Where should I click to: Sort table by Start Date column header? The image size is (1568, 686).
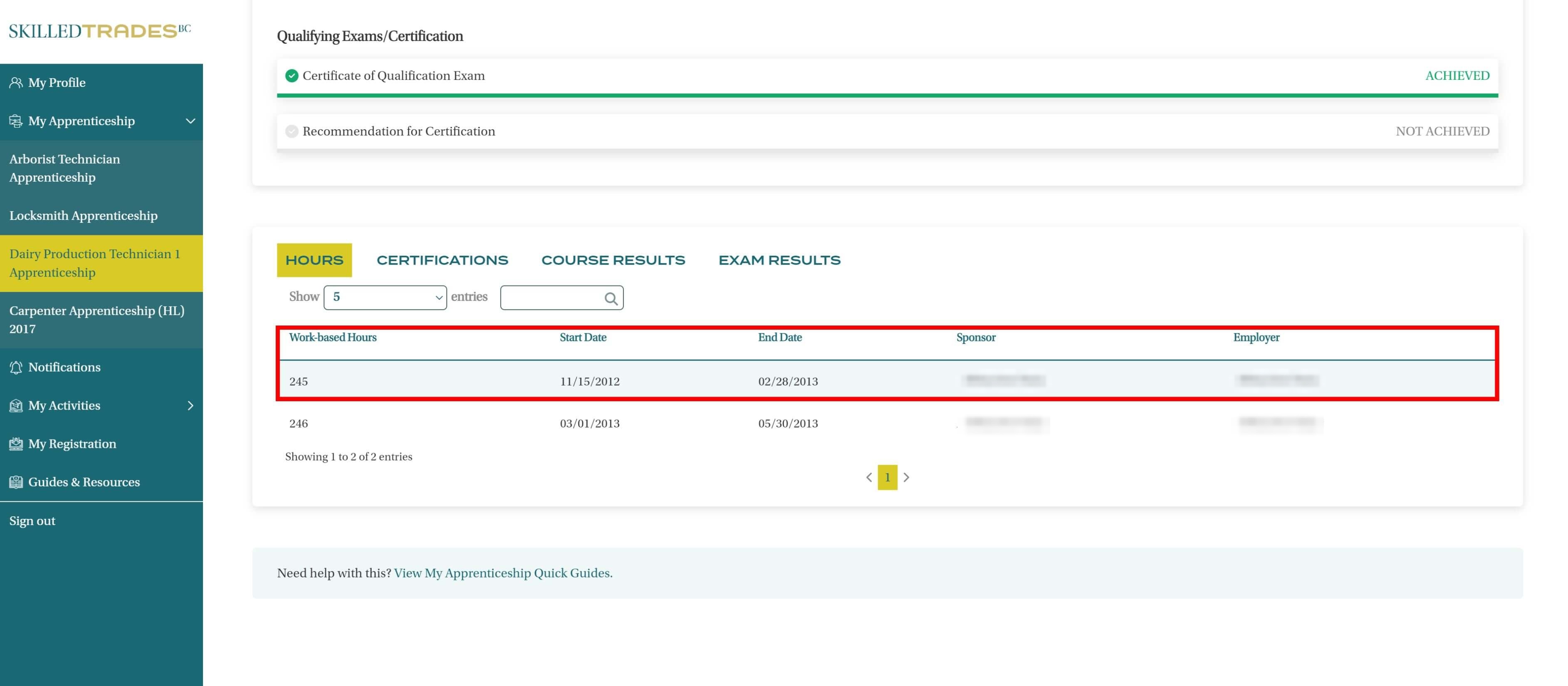583,338
